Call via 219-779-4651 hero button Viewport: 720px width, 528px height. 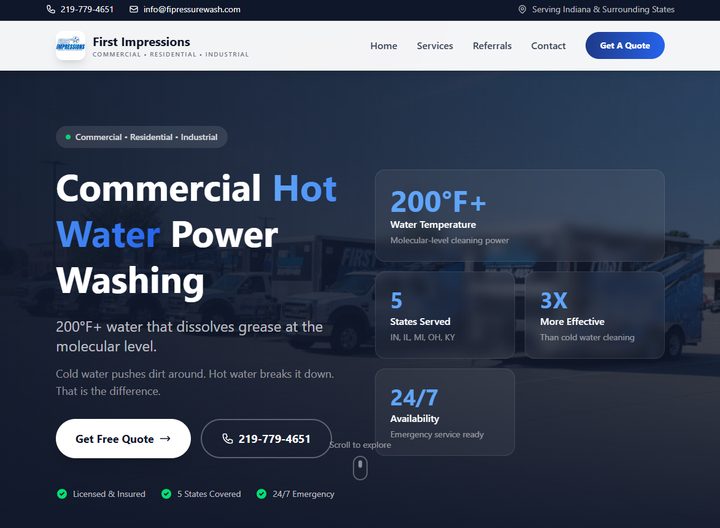point(266,438)
